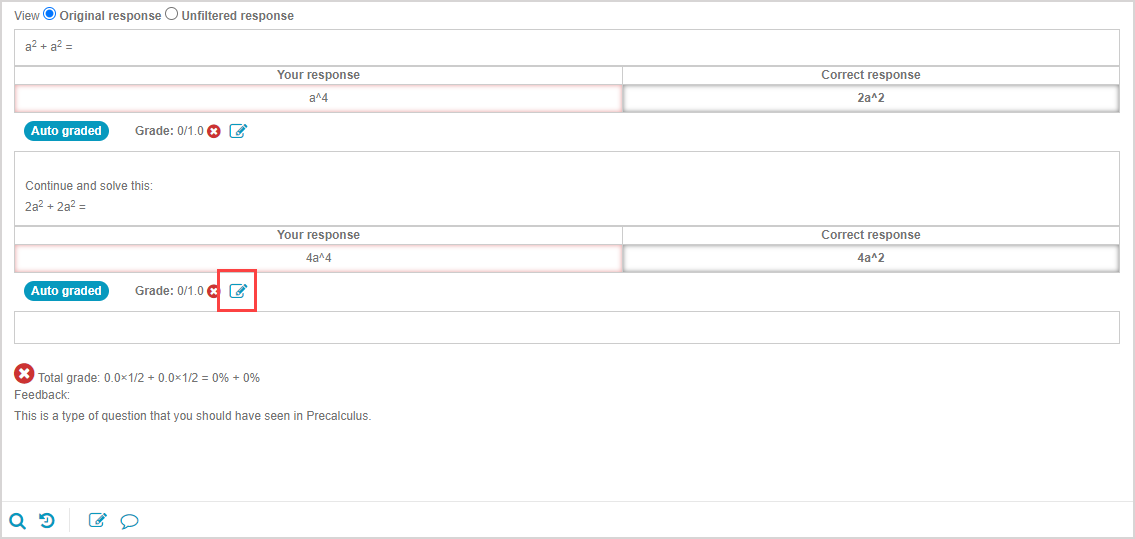Edit the grade for the 2a² + 2a² question
Viewport: 1135px width, 539px height.
coord(238,291)
